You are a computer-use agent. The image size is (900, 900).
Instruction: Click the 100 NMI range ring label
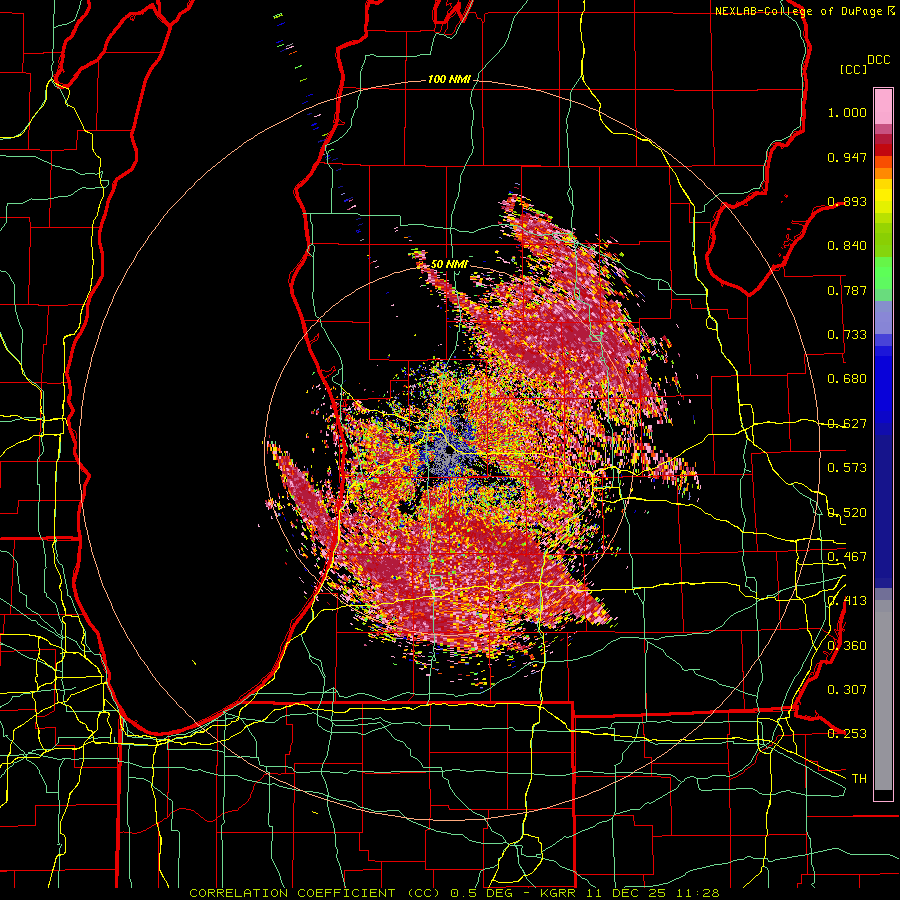pos(449,79)
